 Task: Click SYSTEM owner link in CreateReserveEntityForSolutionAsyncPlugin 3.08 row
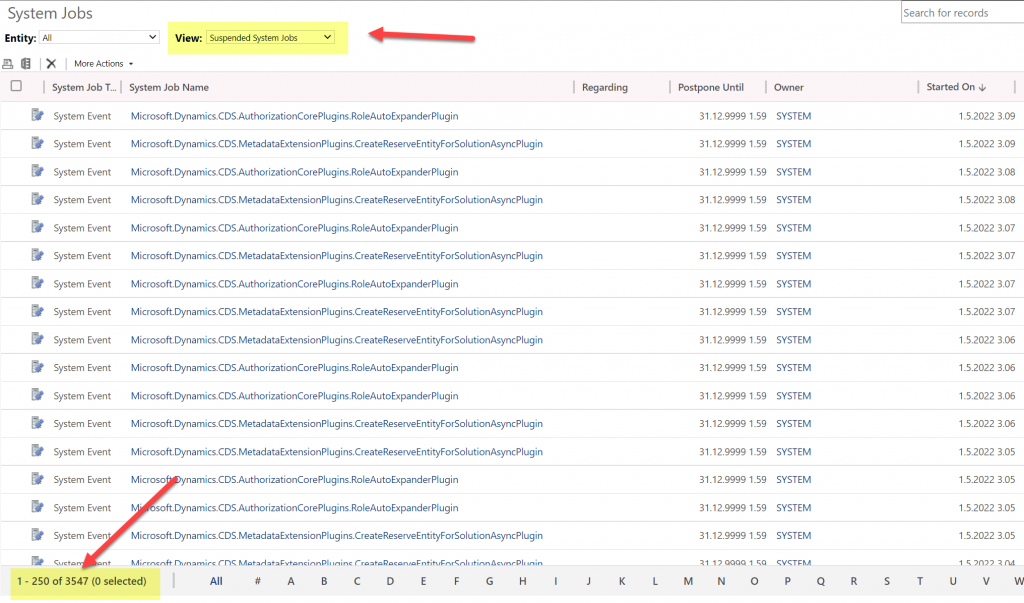point(793,200)
